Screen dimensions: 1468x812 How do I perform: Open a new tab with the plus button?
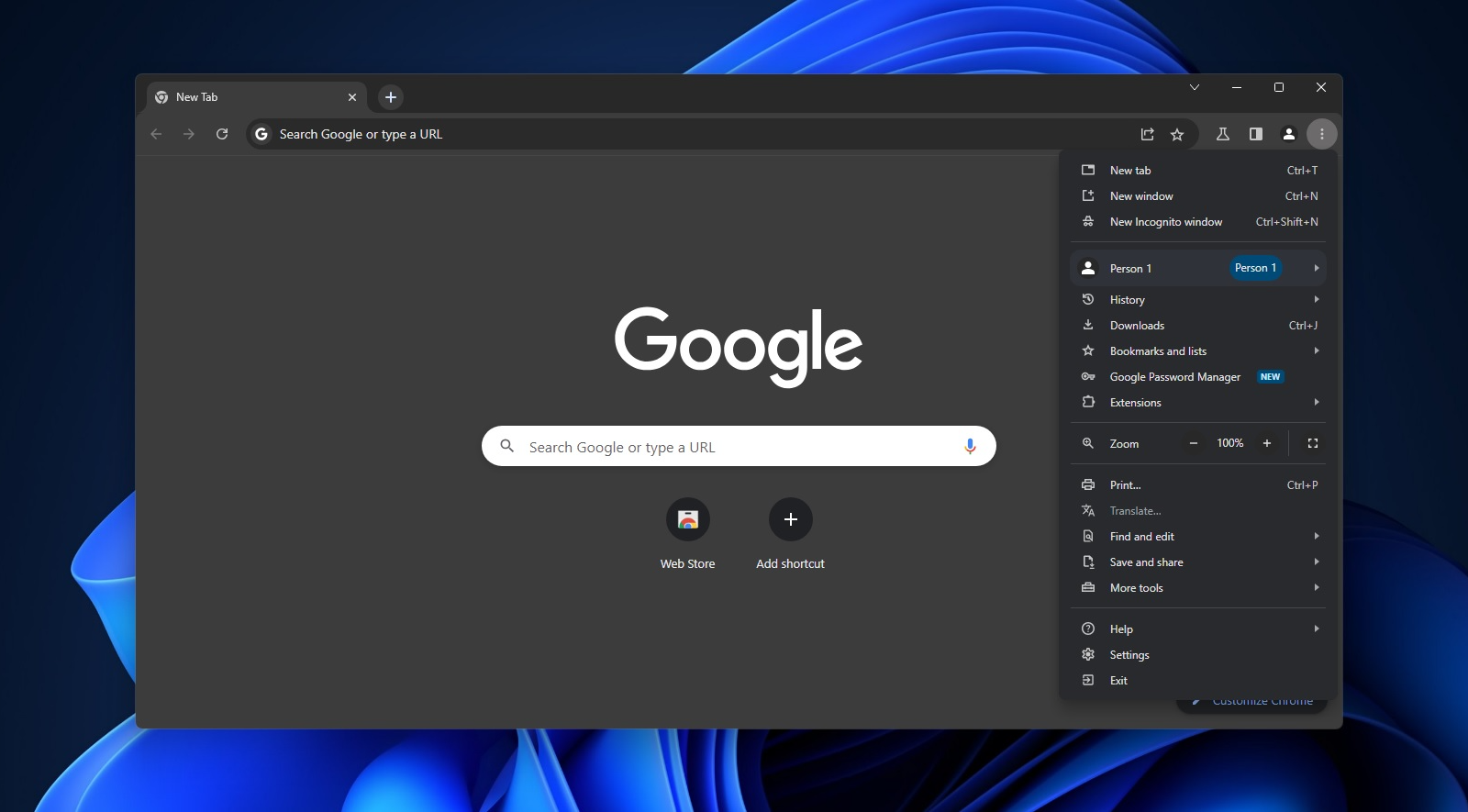point(391,97)
